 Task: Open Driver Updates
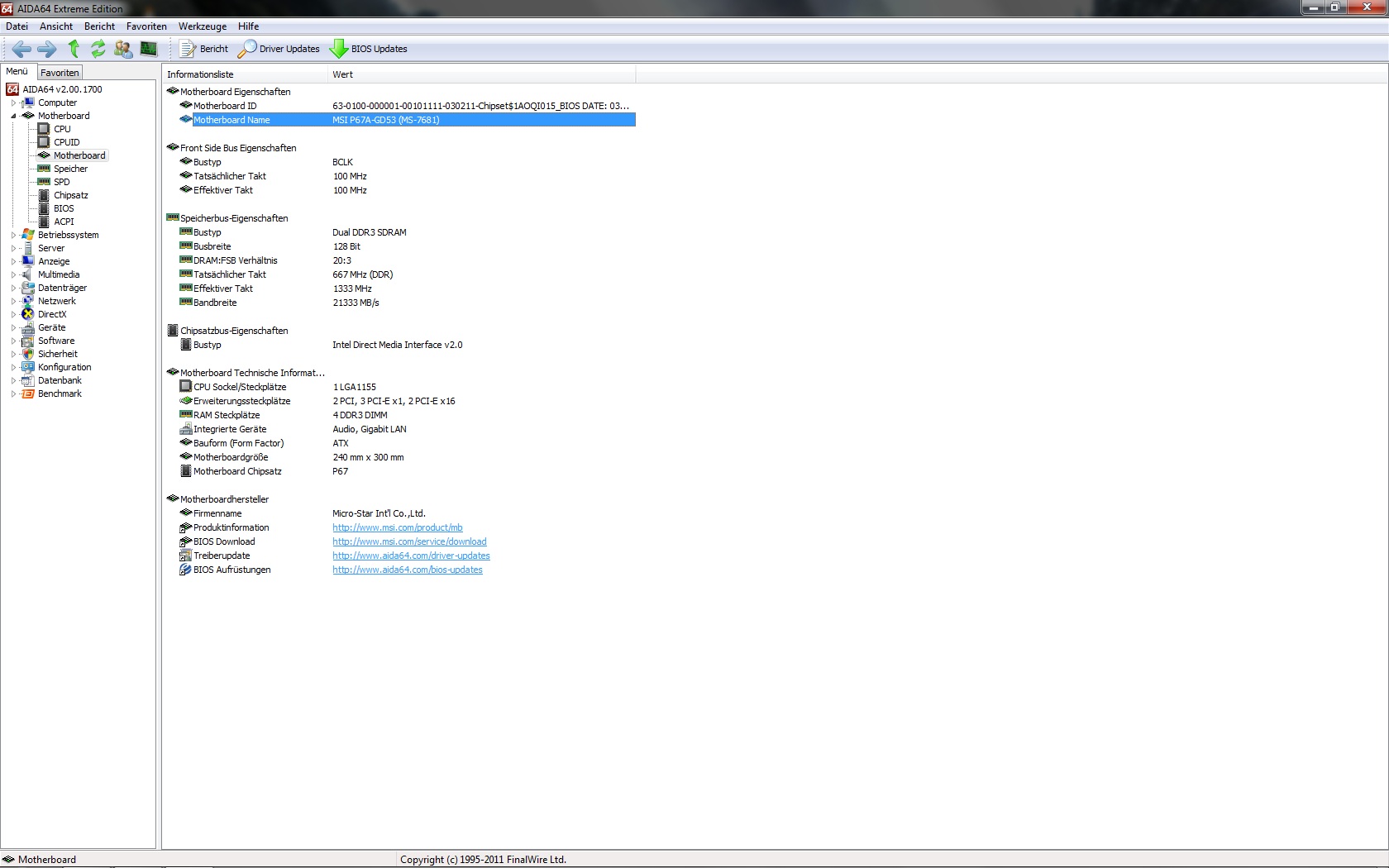[x=279, y=49]
